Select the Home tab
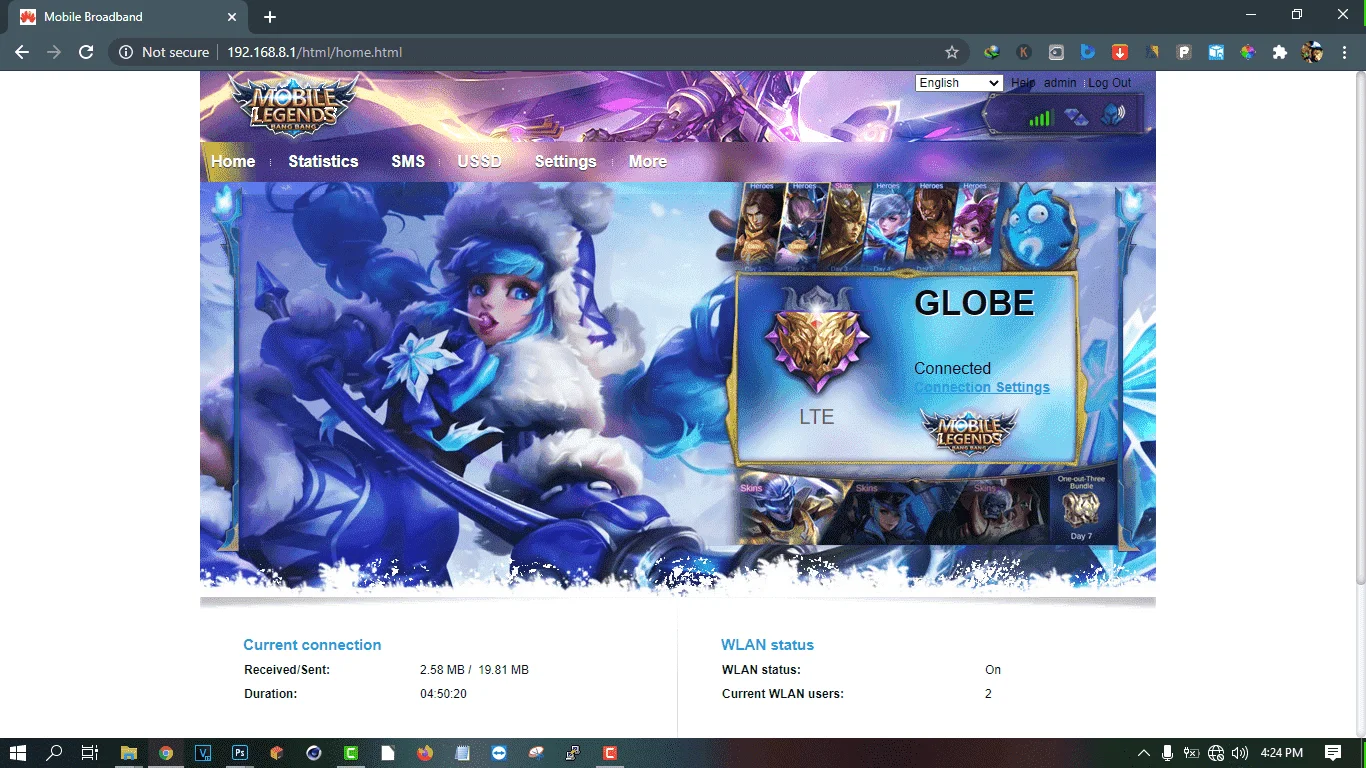Viewport: 1366px width, 768px height. pos(233,161)
